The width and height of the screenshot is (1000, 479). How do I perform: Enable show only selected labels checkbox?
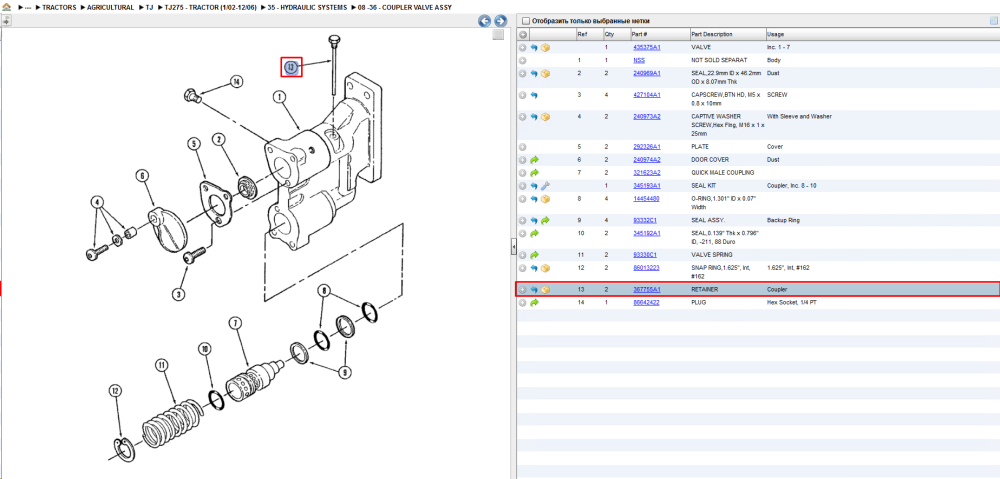click(x=526, y=21)
